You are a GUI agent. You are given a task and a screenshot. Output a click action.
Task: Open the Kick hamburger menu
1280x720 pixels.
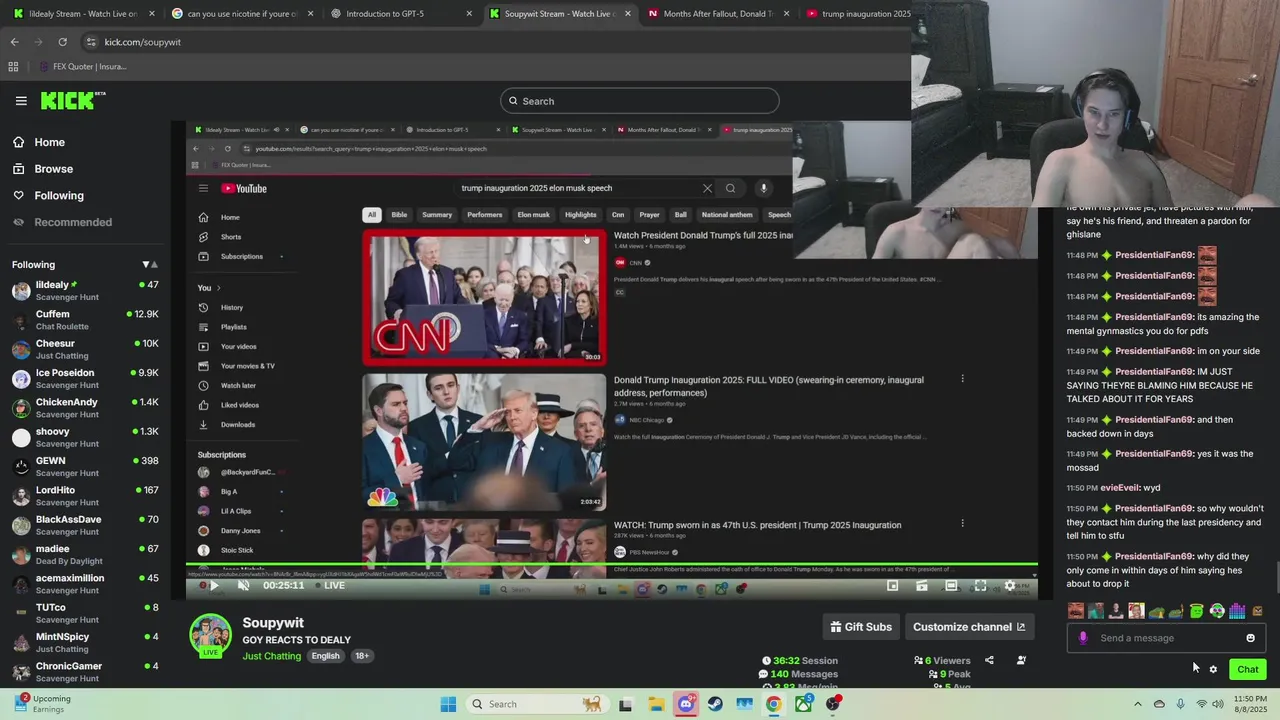(x=21, y=101)
